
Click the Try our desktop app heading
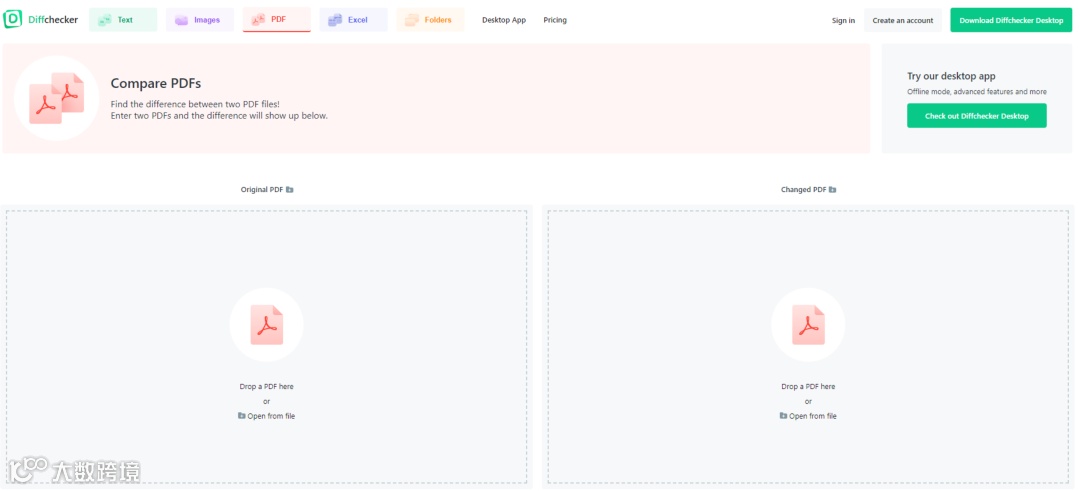(951, 76)
